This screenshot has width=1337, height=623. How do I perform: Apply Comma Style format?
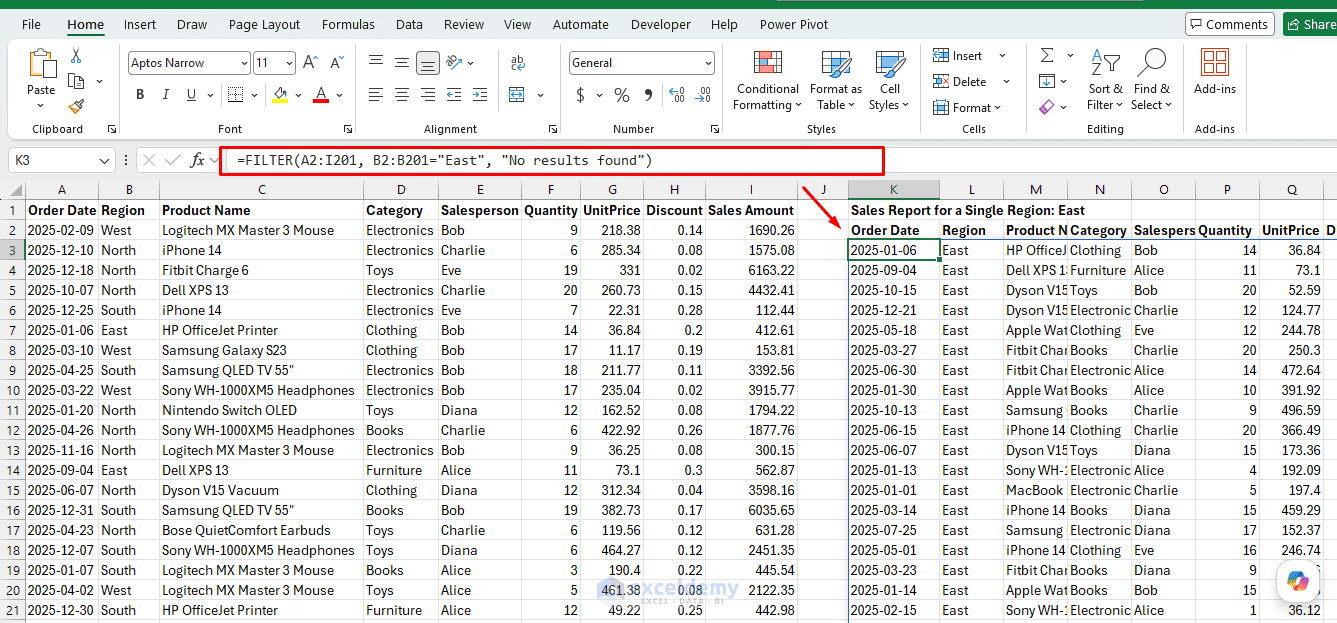pyautogui.click(x=648, y=95)
